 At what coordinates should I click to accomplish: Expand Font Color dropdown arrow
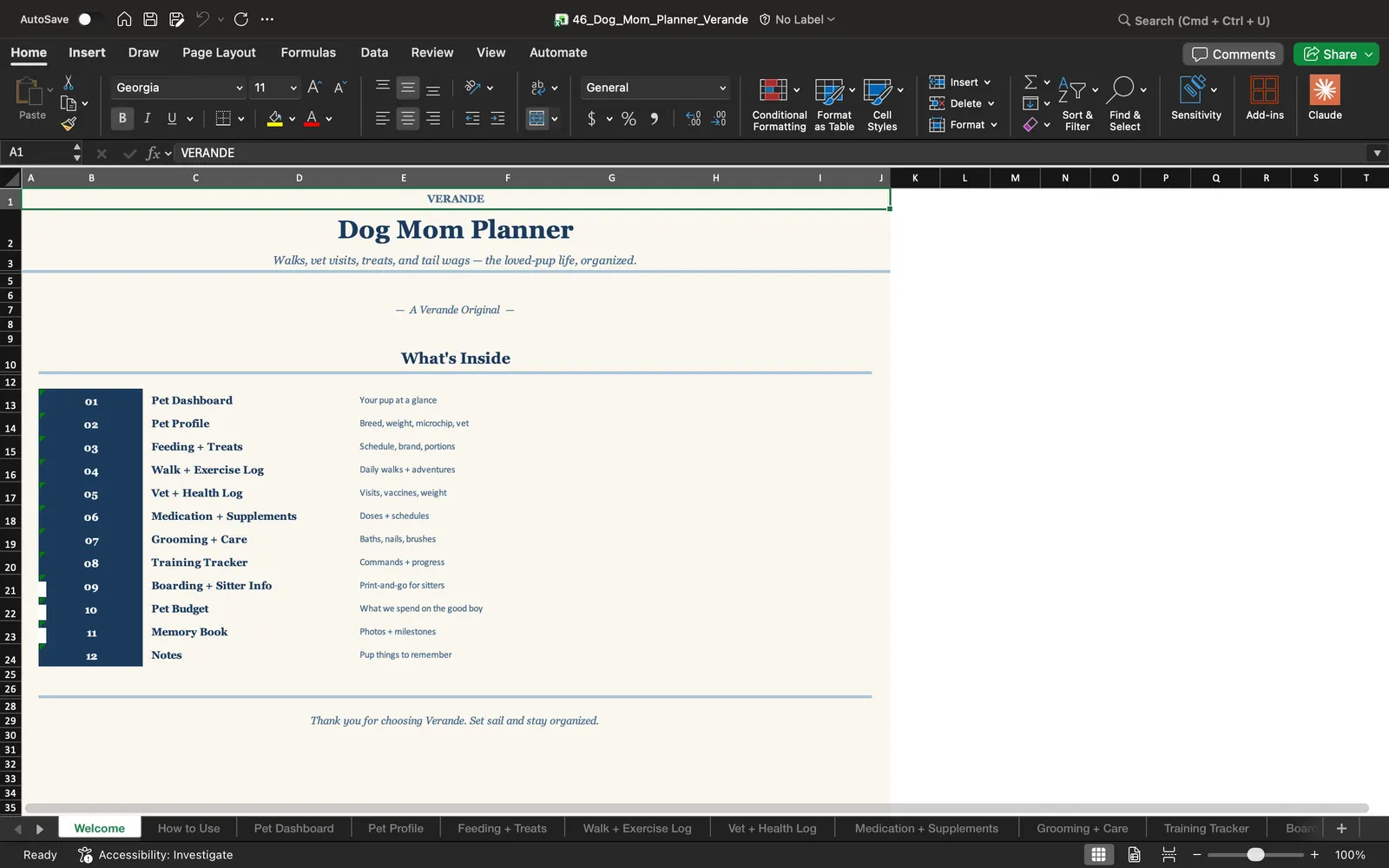[x=329, y=119]
